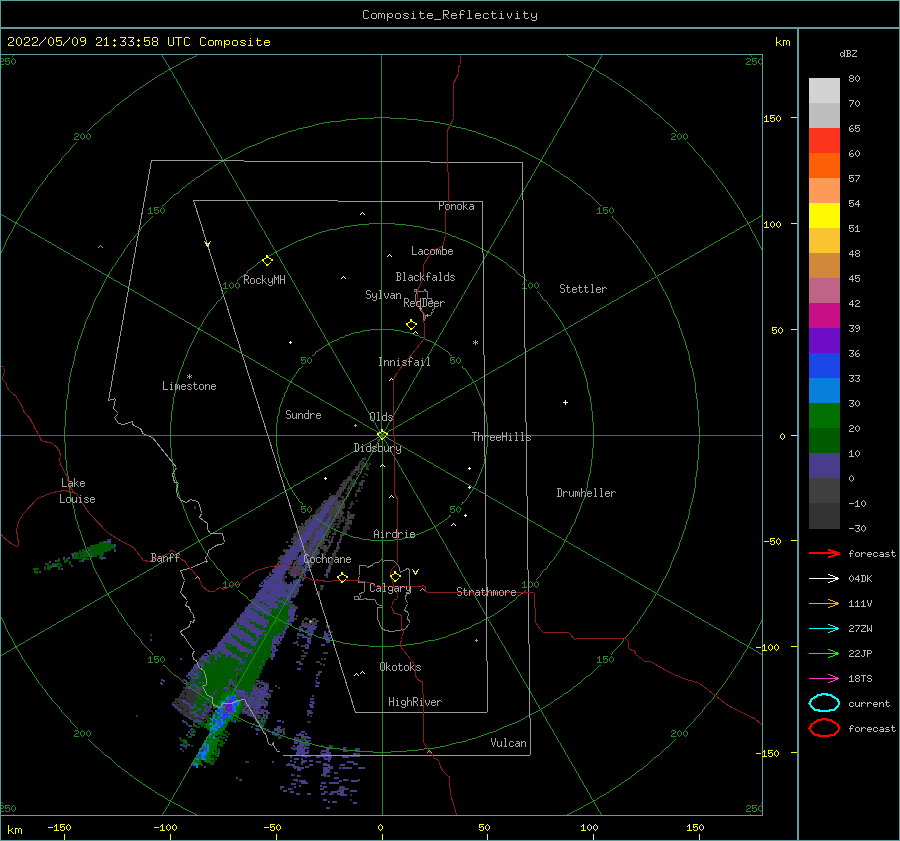This screenshot has width=900, height=841.
Task: Click the Lake Louise label
Action: pyautogui.click(x=77, y=491)
